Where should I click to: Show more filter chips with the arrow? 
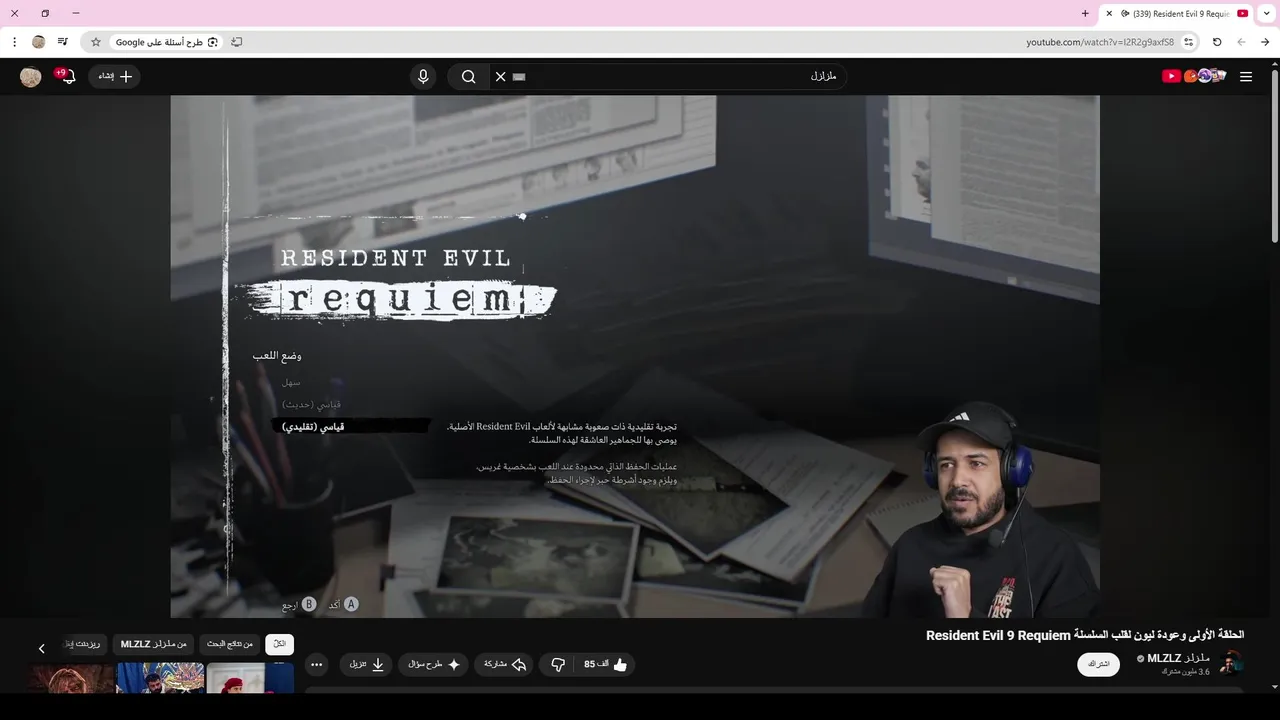[x=41, y=648]
